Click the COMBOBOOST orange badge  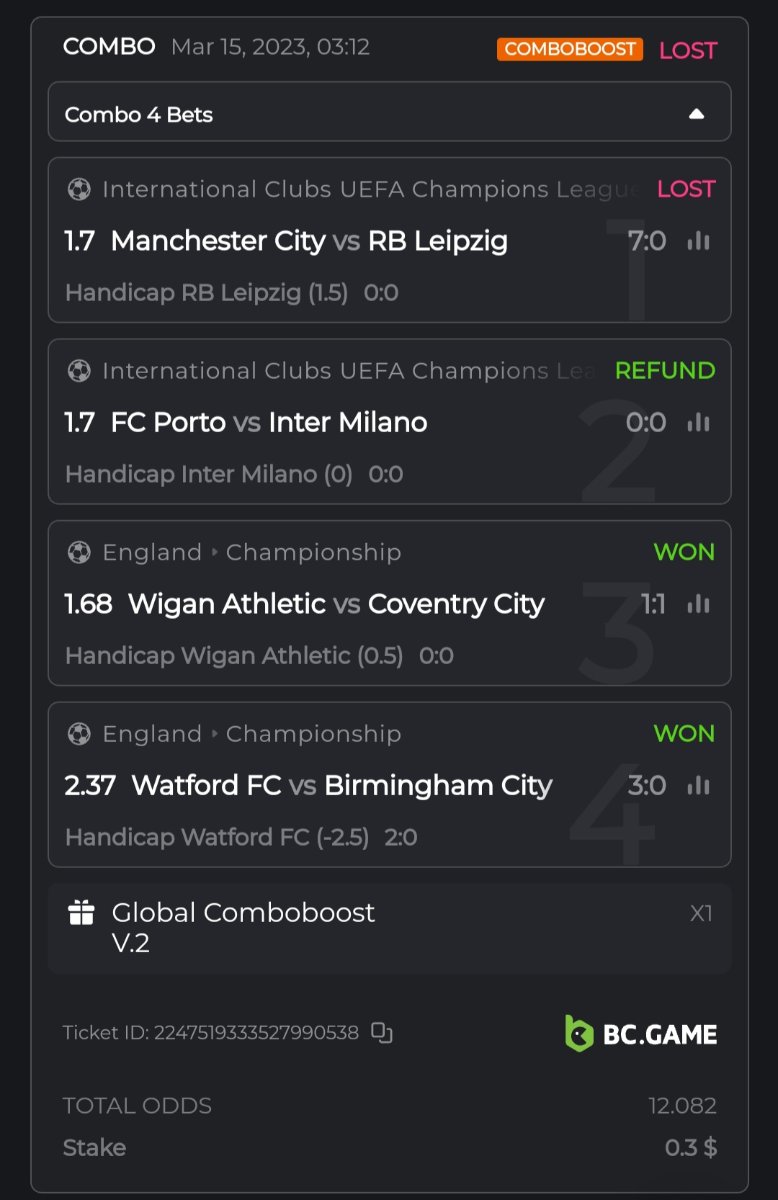click(x=569, y=49)
